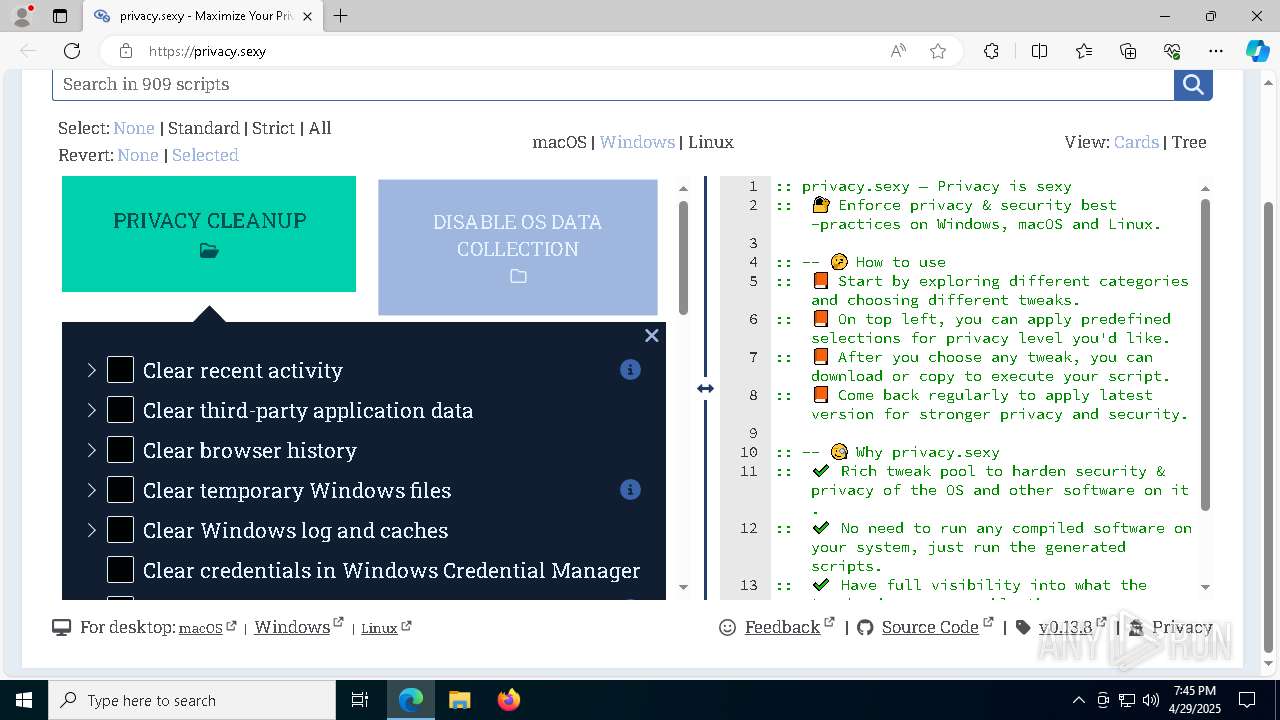This screenshot has height=720, width=1280.
Task: Toggle Split screen view
Action: [x=1039, y=51]
